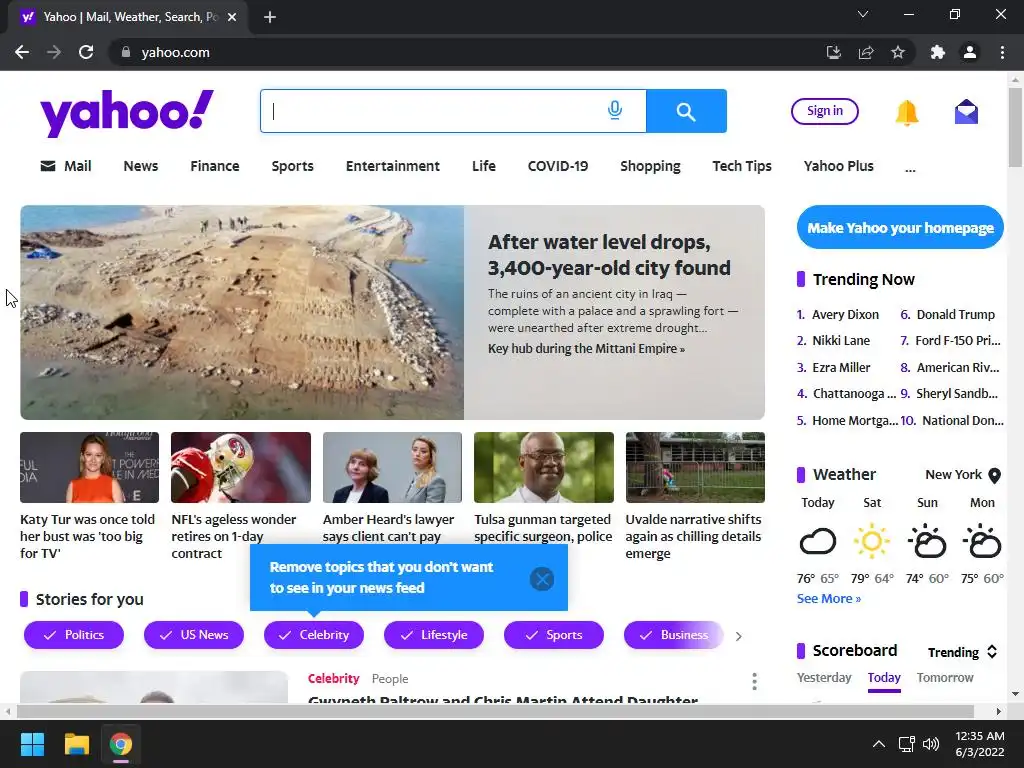Click the share this page icon
This screenshot has width=1024, height=768.
pos(866,52)
